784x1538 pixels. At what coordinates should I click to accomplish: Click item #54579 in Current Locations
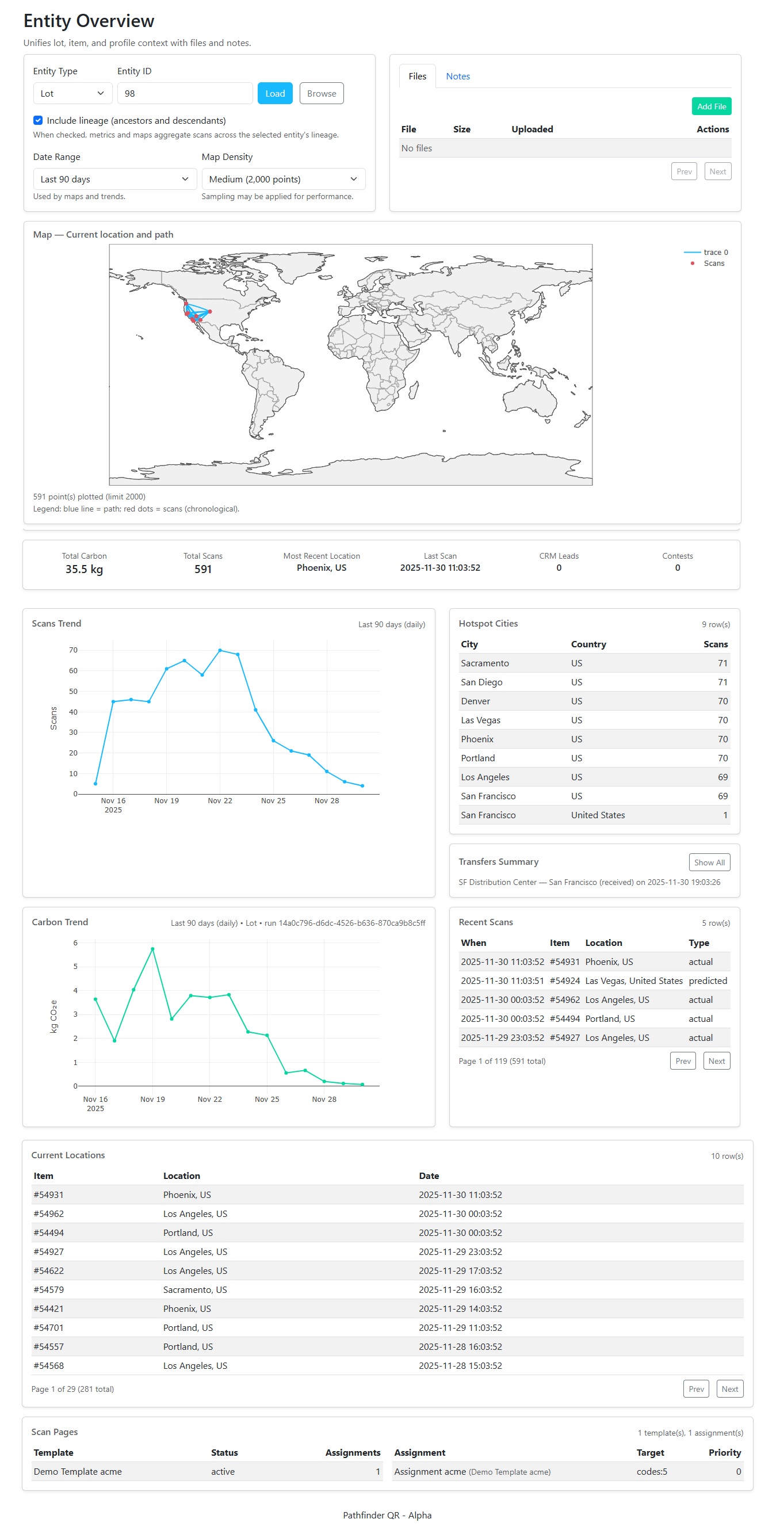point(48,1290)
